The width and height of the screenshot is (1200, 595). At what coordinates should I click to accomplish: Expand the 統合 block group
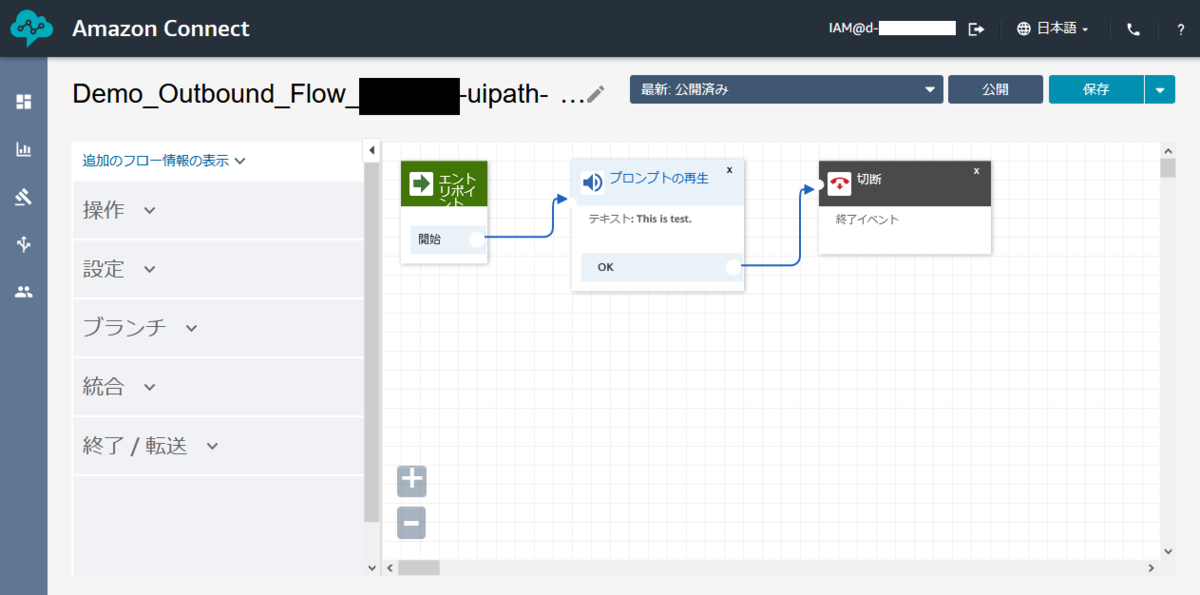[219, 386]
